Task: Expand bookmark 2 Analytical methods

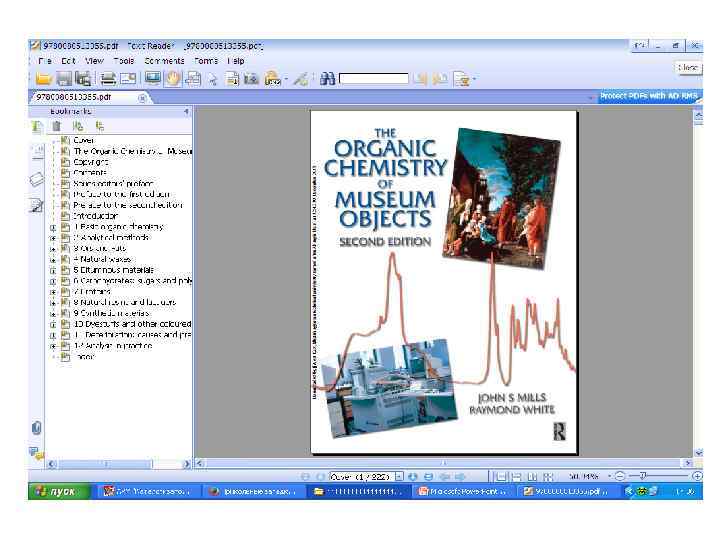Action: [53, 238]
